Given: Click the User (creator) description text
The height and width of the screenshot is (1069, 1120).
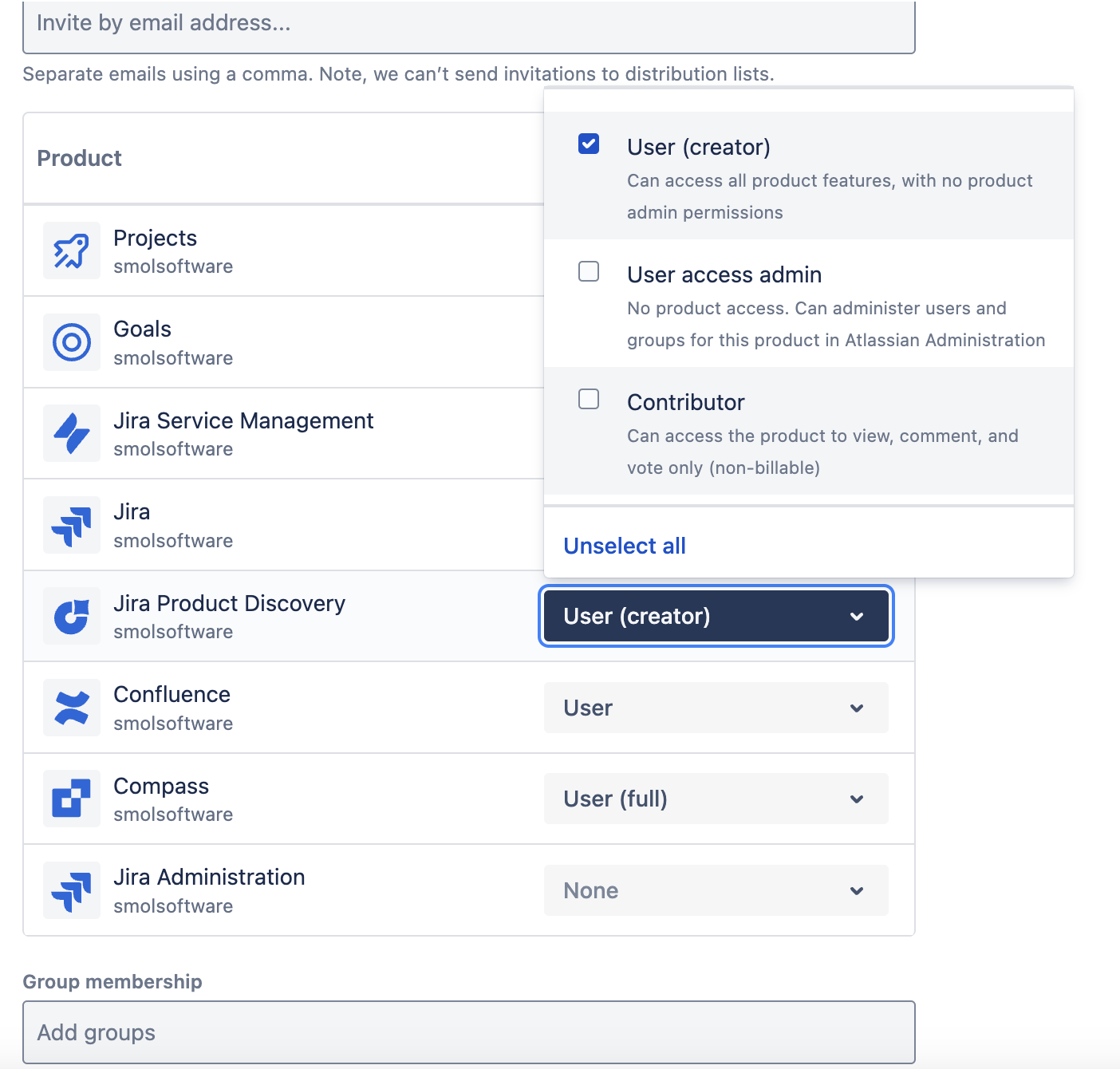Looking at the screenshot, I should pos(830,196).
